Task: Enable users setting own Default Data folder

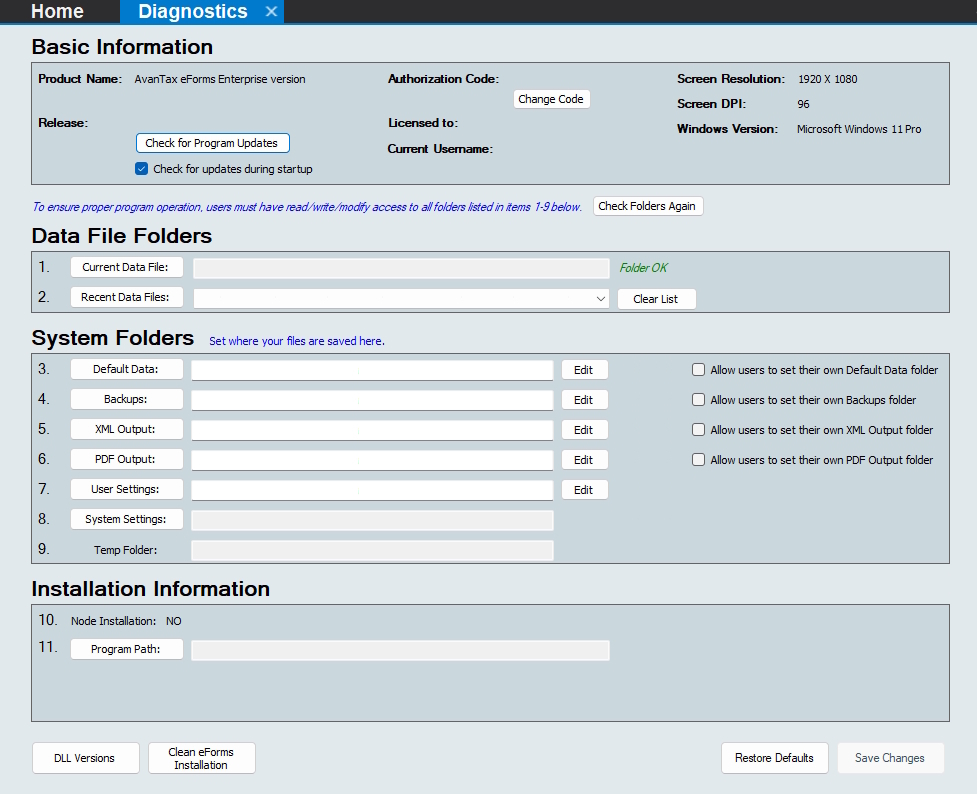Action: point(699,370)
